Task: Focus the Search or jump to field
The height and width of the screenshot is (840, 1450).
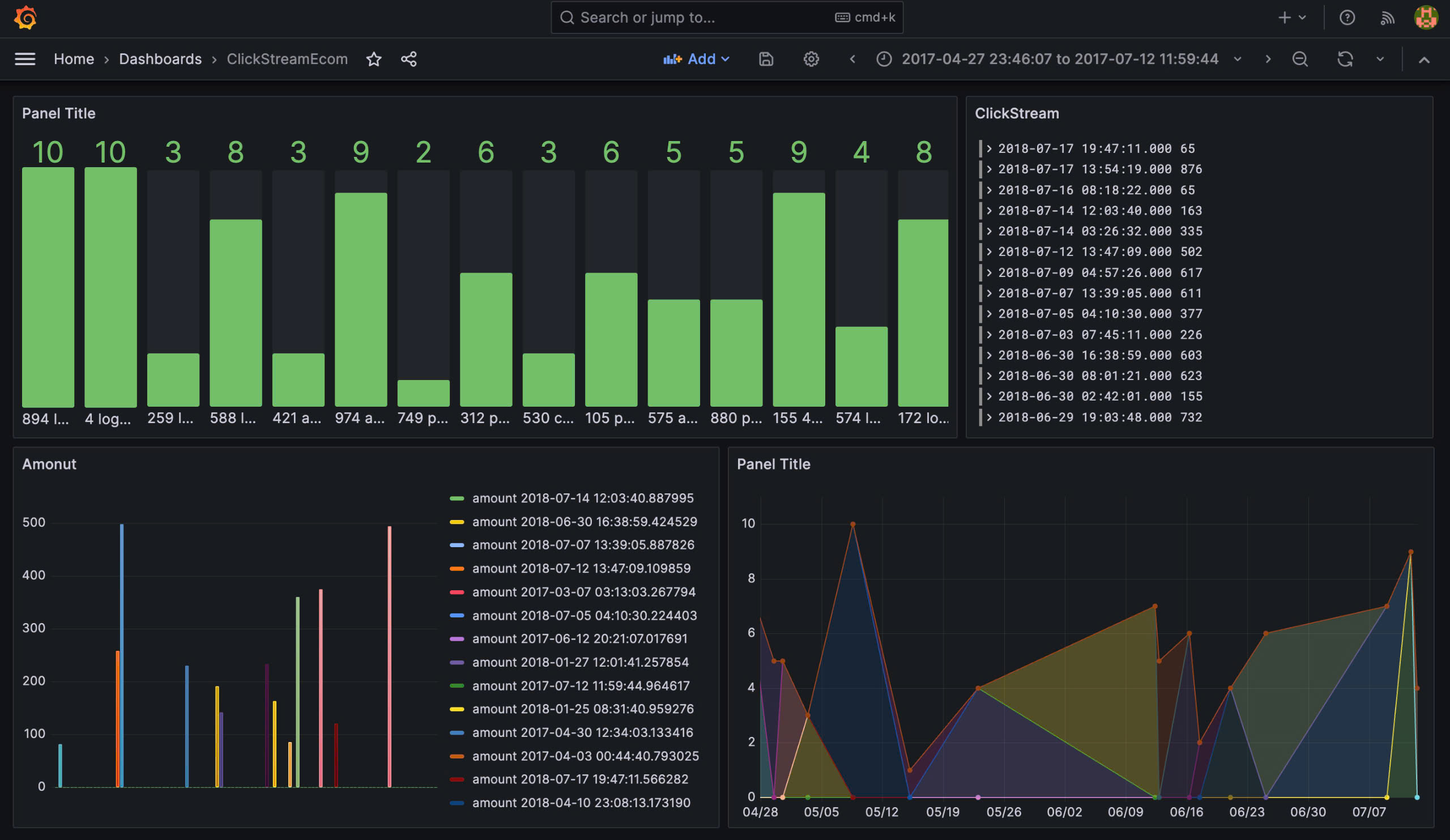Action: 727,17
